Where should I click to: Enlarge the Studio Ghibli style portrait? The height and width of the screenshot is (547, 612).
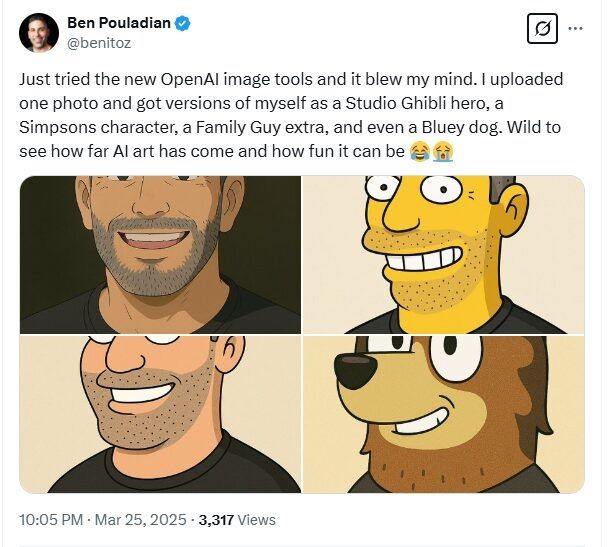tap(160, 254)
